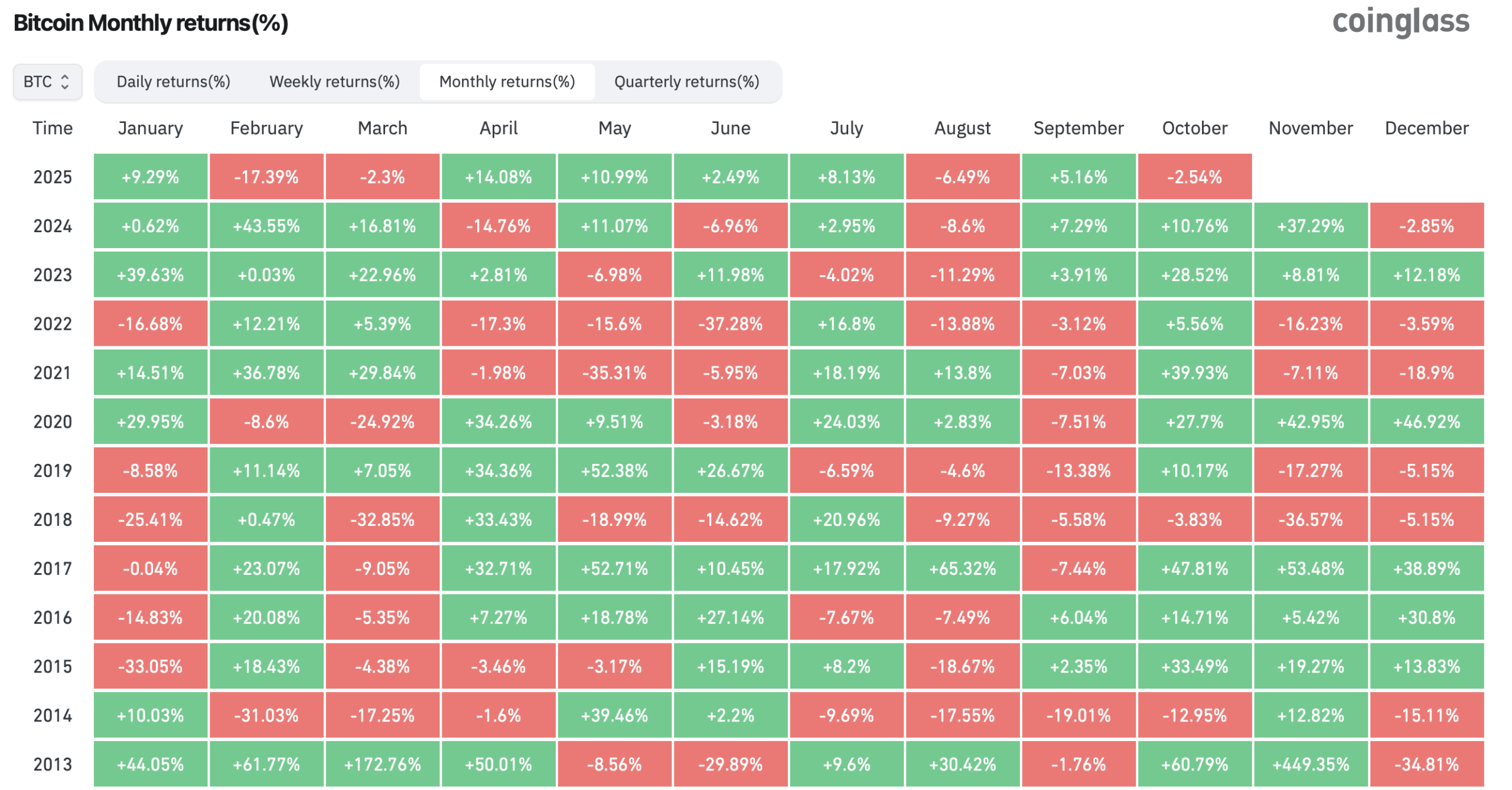Click the +65.32% August 2017 cell

[962, 568]
